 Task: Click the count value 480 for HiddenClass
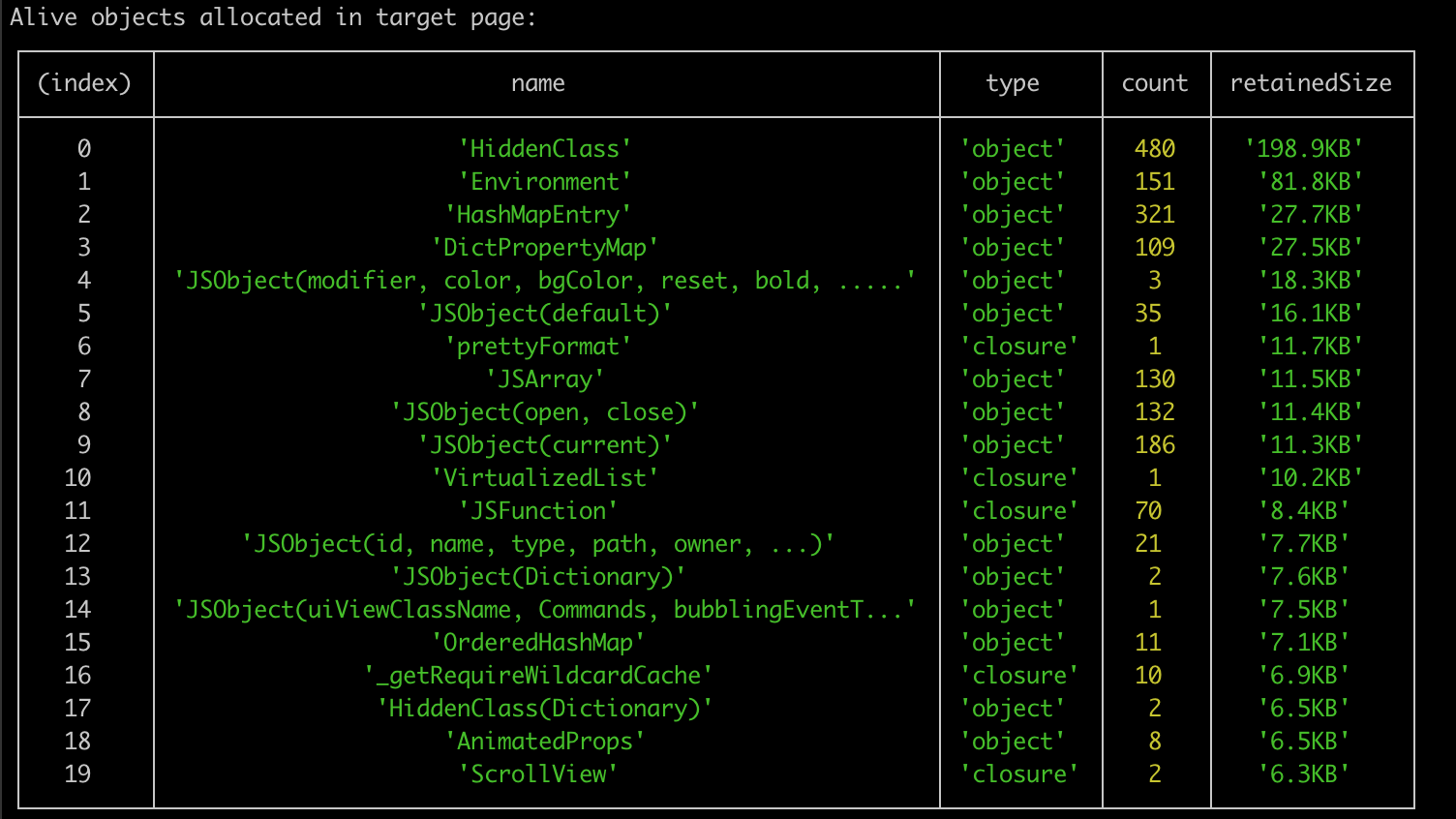coord(1155,148)
